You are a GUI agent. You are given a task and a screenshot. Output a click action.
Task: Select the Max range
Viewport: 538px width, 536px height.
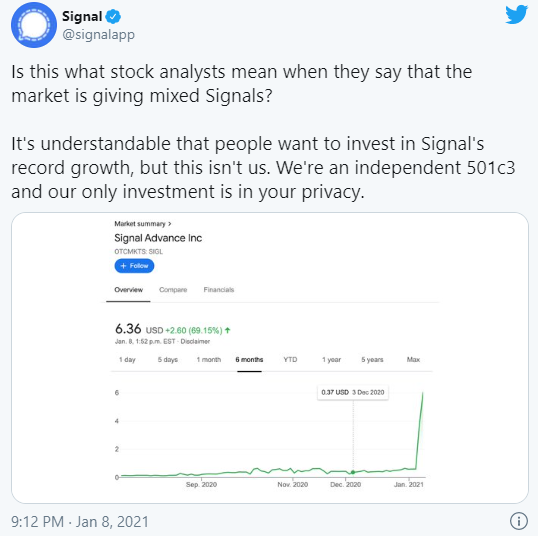(x=413, y=360)
